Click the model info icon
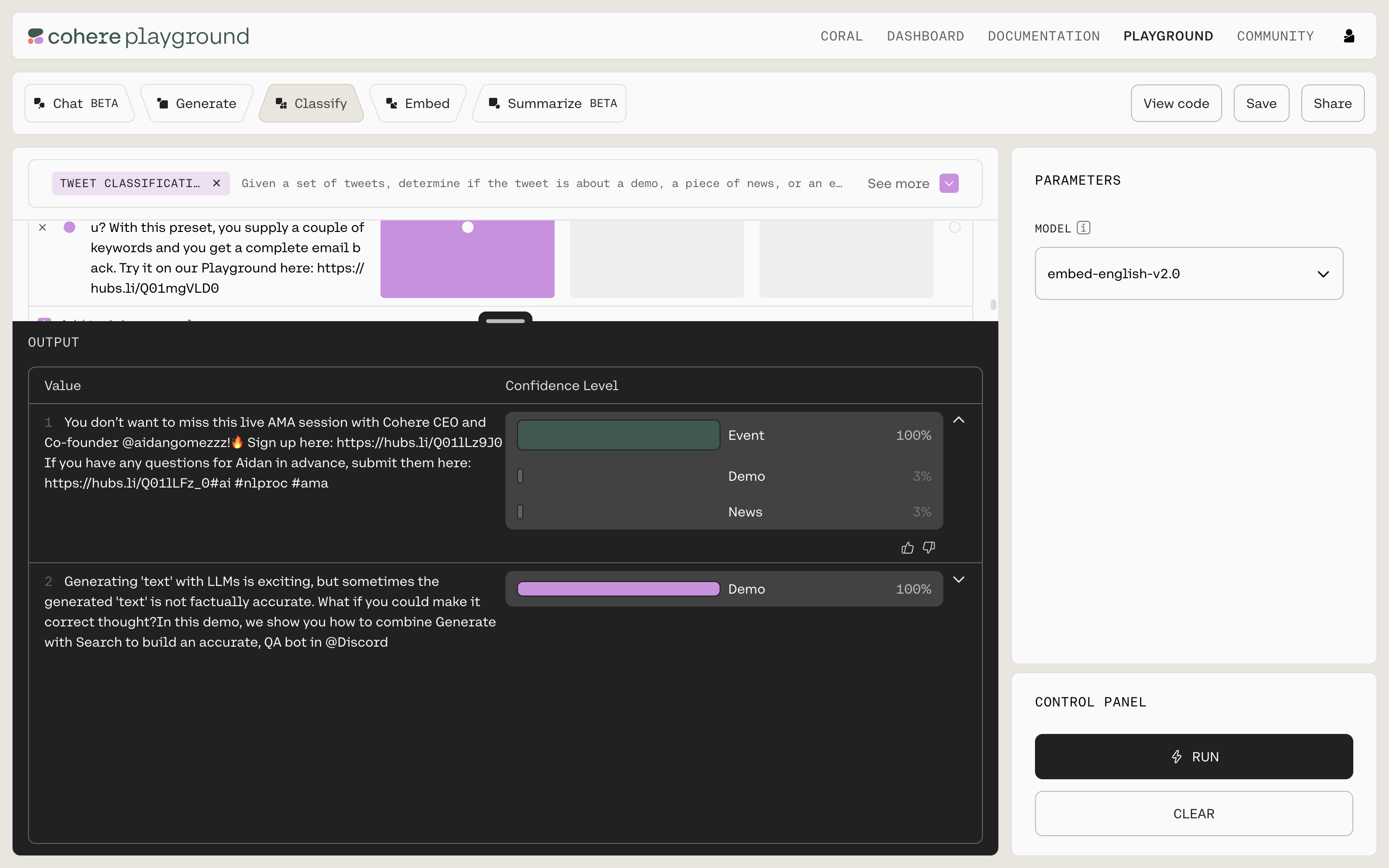1389x868 pixels. 1083,228
